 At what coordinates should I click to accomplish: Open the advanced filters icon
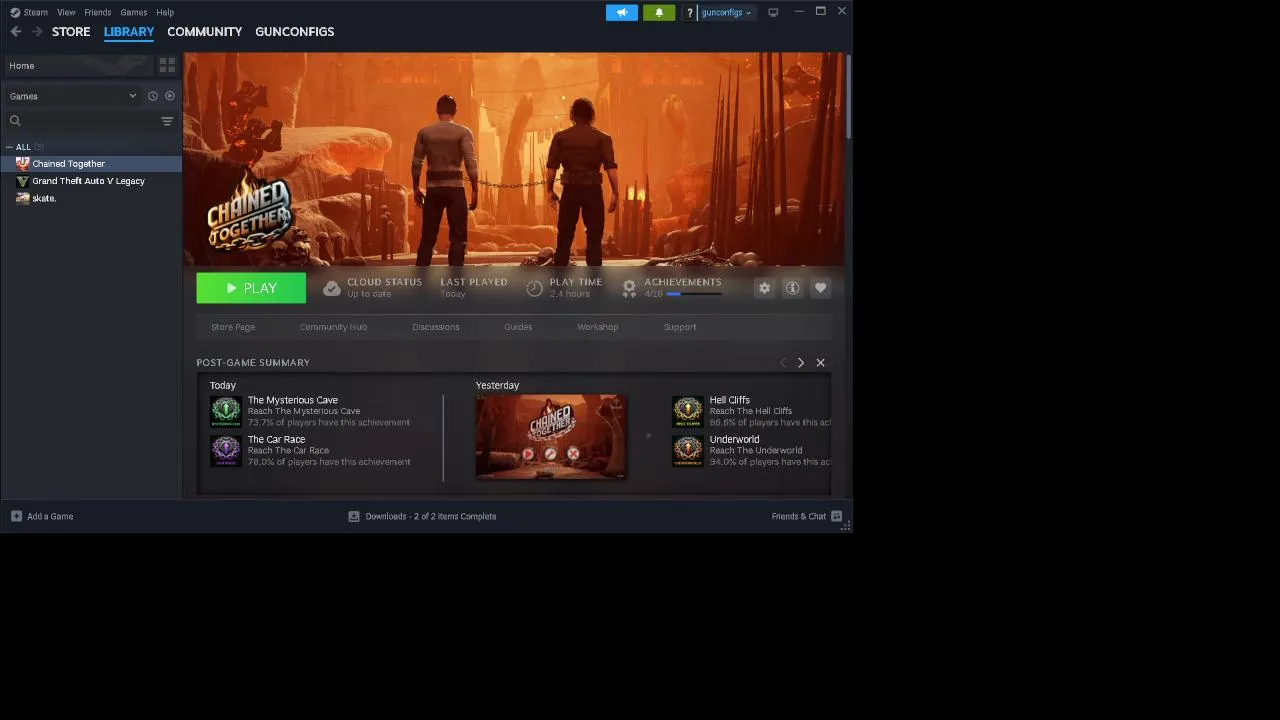coord(167,121)
